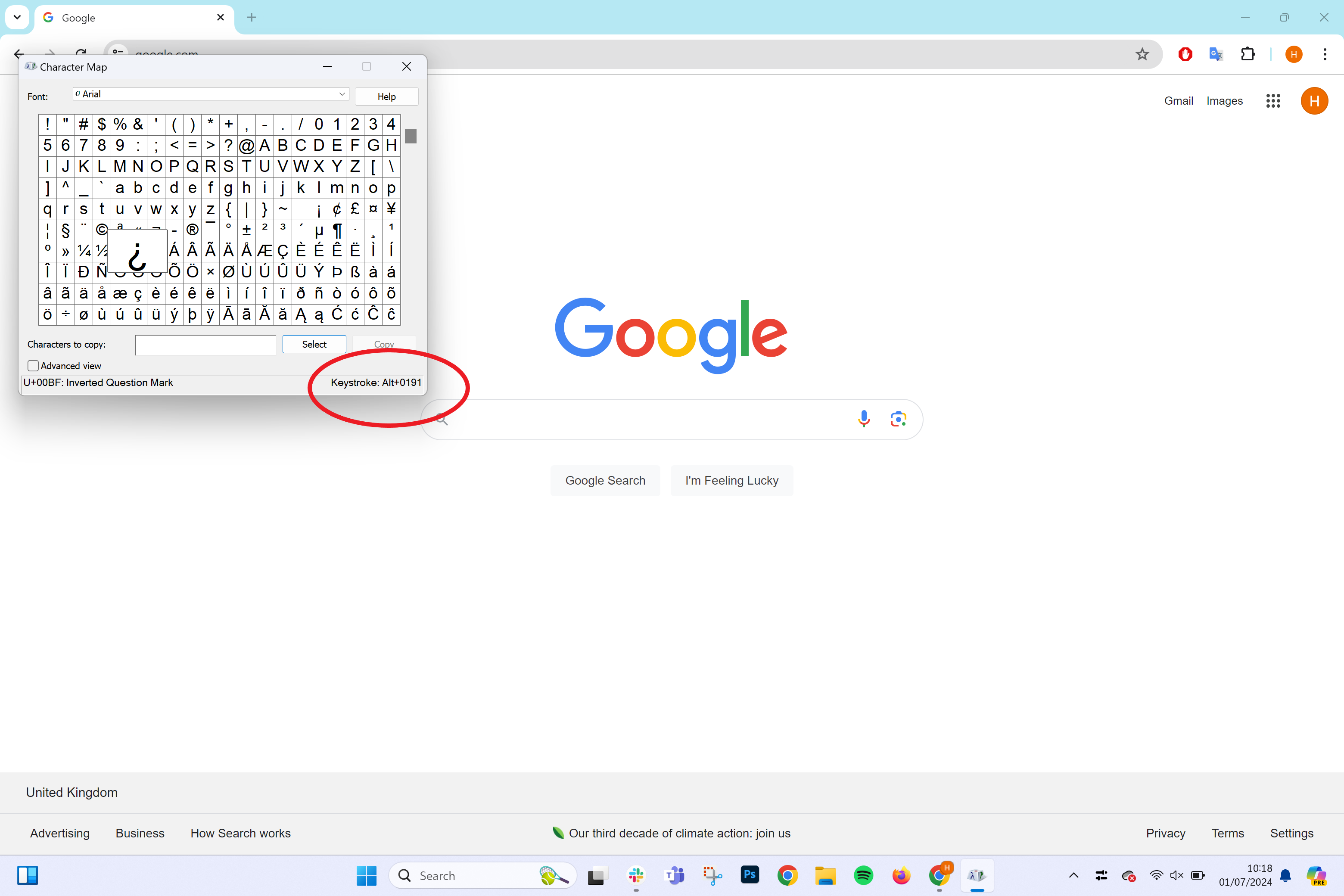Close the Google tab
This screenshot has width=1344, height=896.
221,18
